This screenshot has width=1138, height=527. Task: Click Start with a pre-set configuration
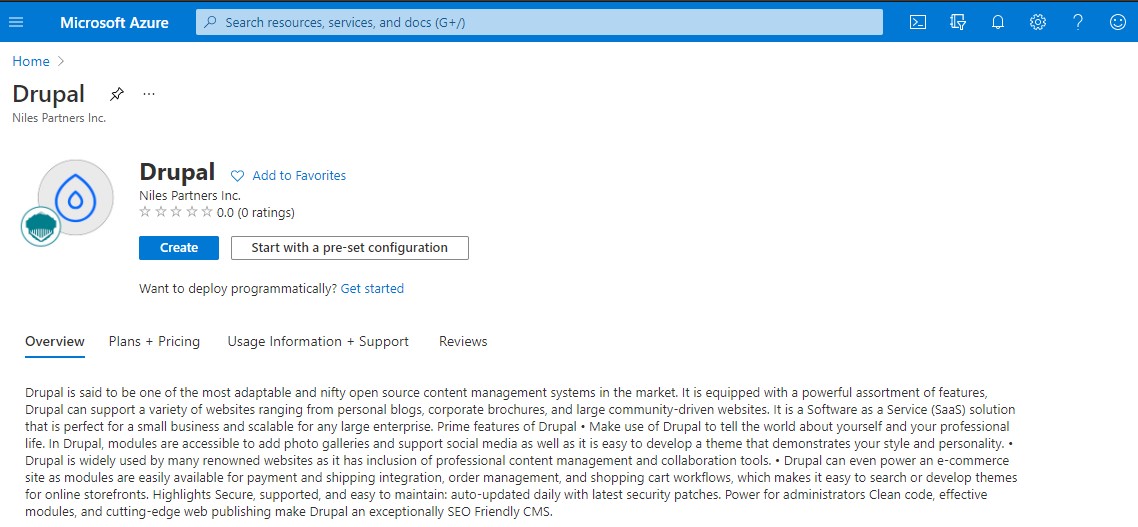[349, 248]
